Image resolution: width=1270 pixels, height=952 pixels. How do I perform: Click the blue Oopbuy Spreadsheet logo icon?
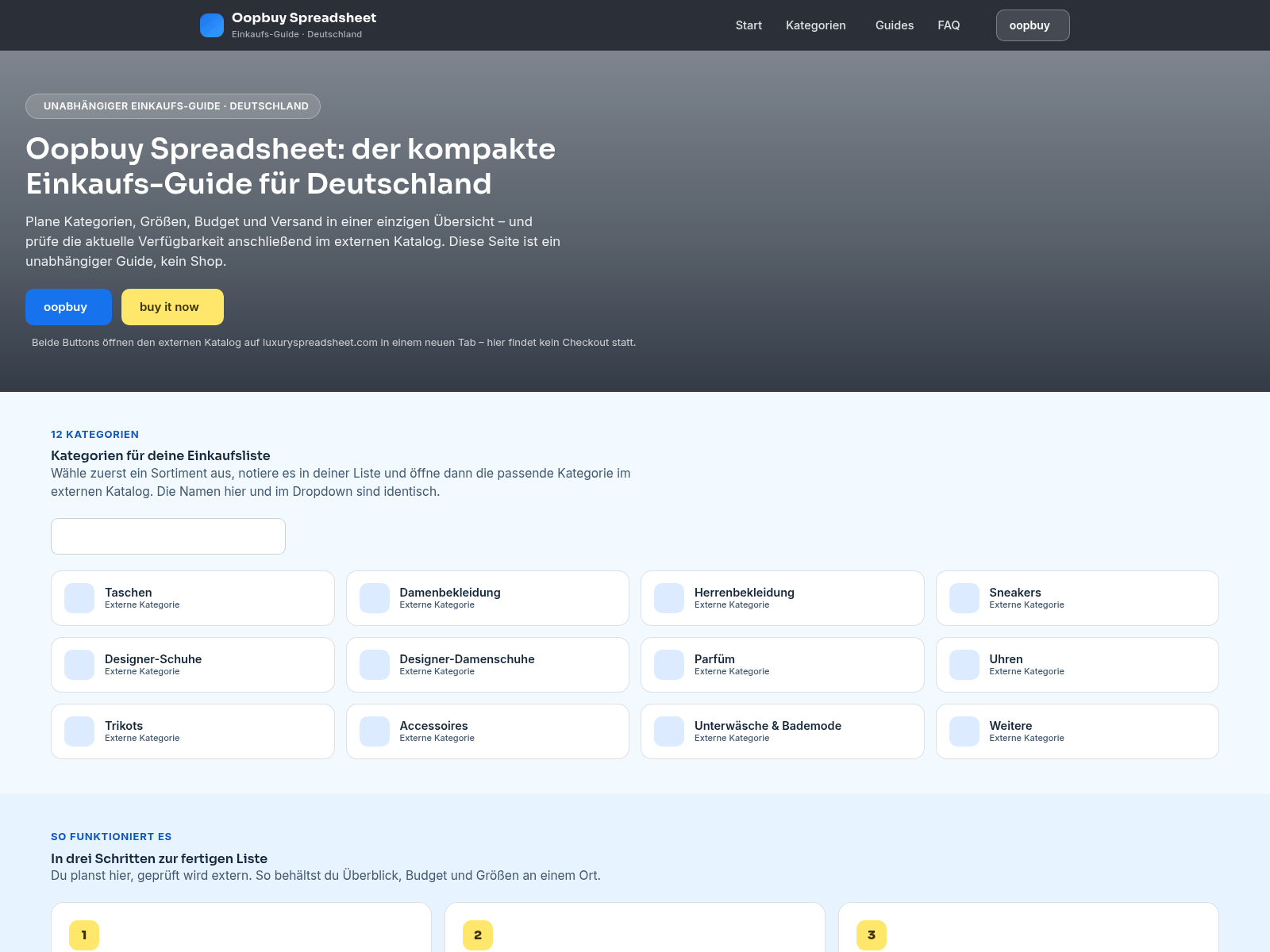click(212, 25)
